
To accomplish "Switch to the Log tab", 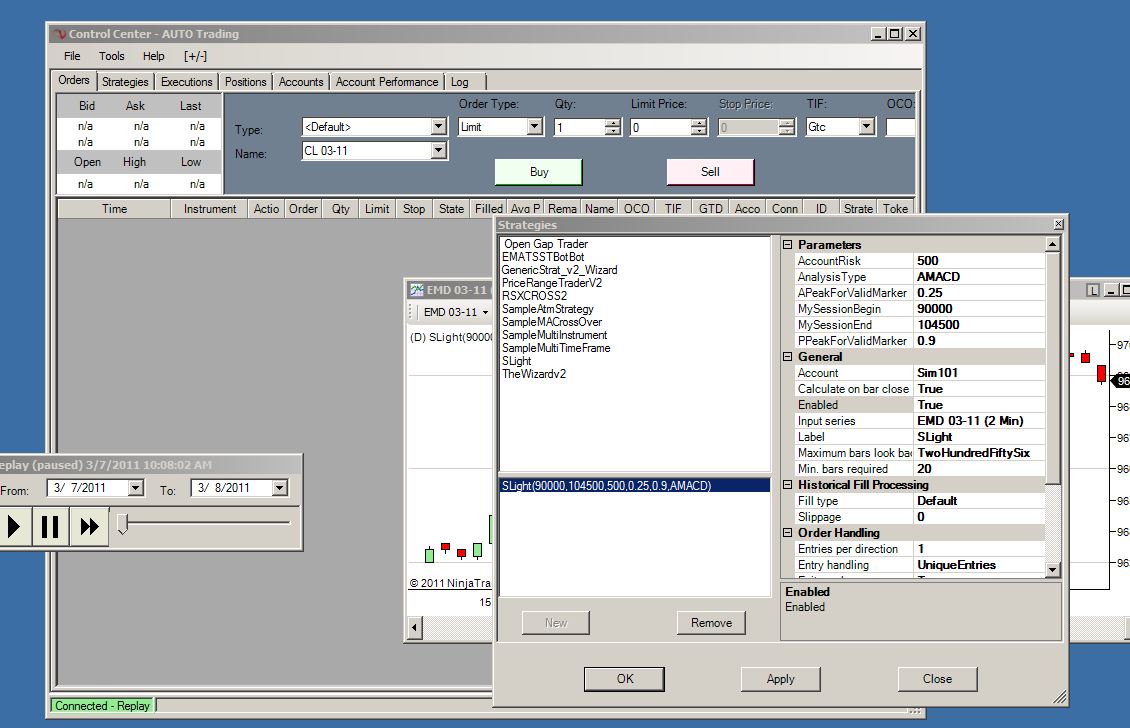I will (x=460, y=81).
